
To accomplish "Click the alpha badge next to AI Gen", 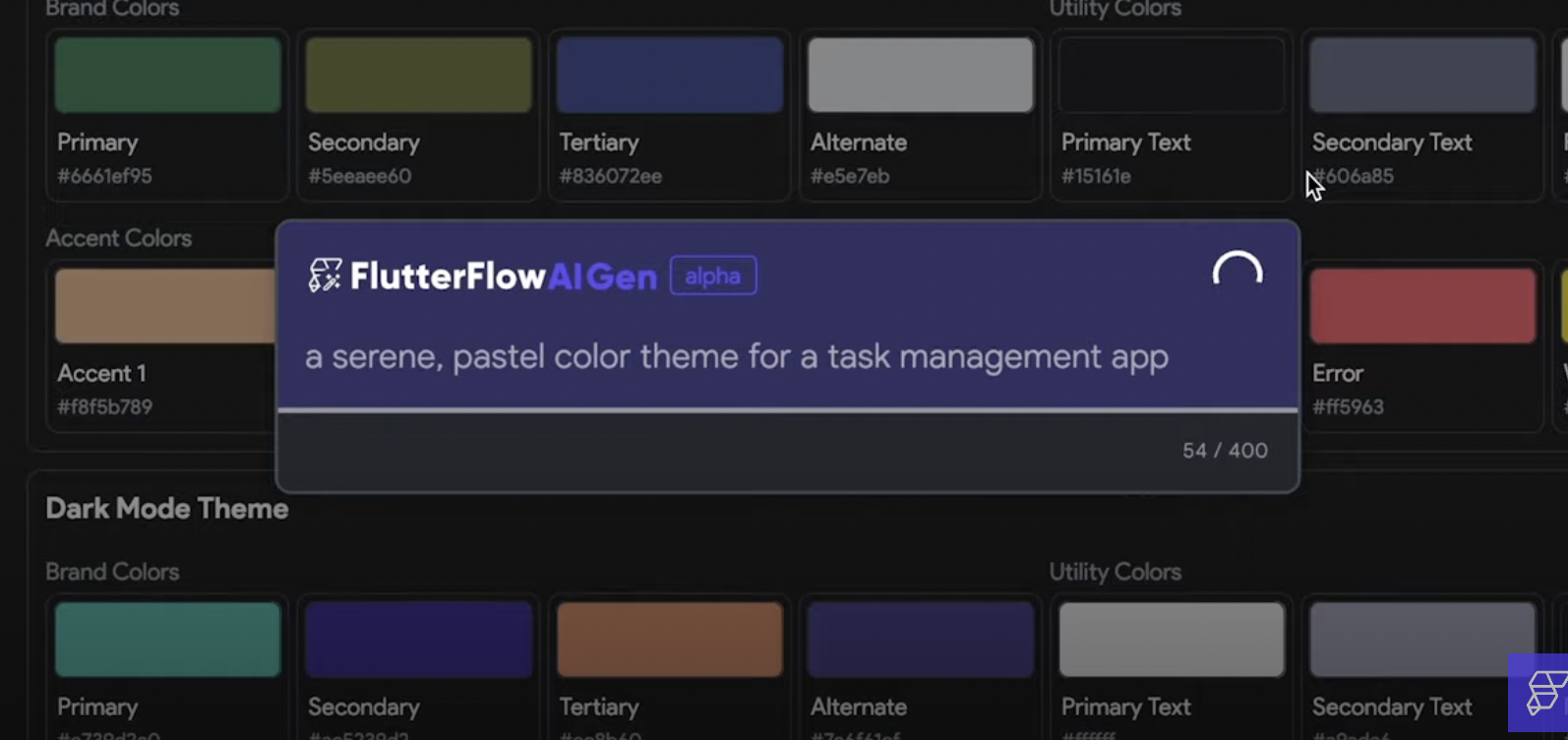I will point(713,276).
